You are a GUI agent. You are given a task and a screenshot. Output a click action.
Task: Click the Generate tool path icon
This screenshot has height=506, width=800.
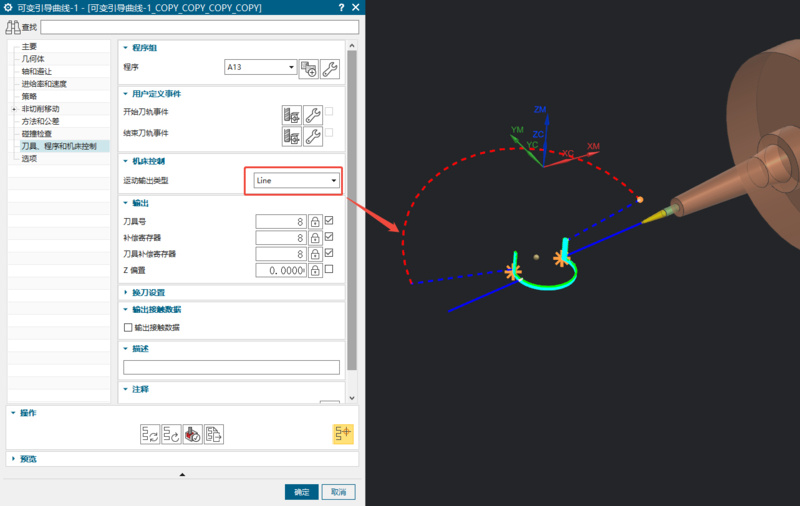click(x=148, y=434)
